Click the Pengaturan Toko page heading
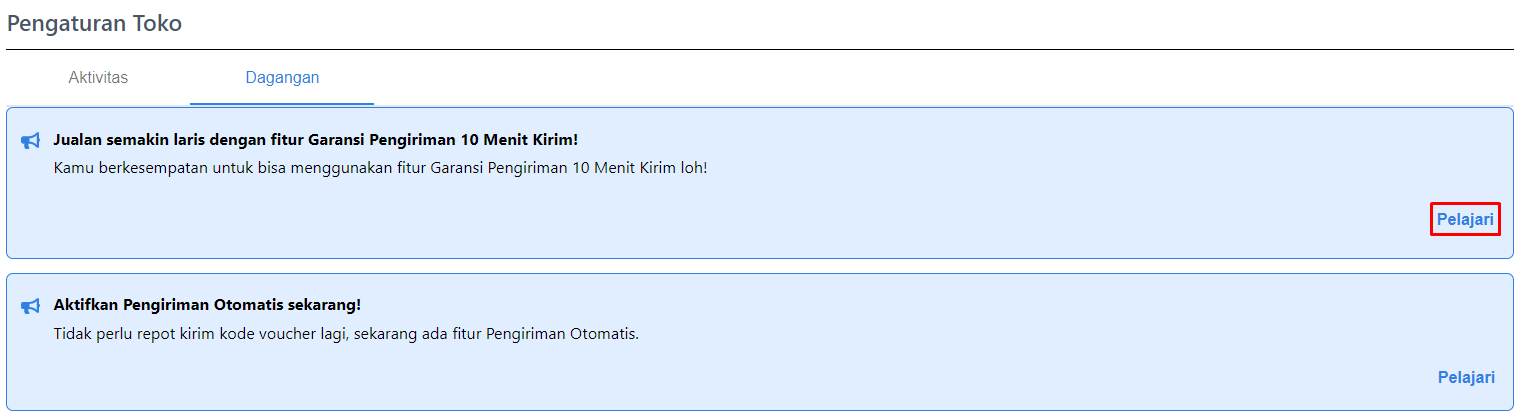1522x420 pixels. click(94, 24)
